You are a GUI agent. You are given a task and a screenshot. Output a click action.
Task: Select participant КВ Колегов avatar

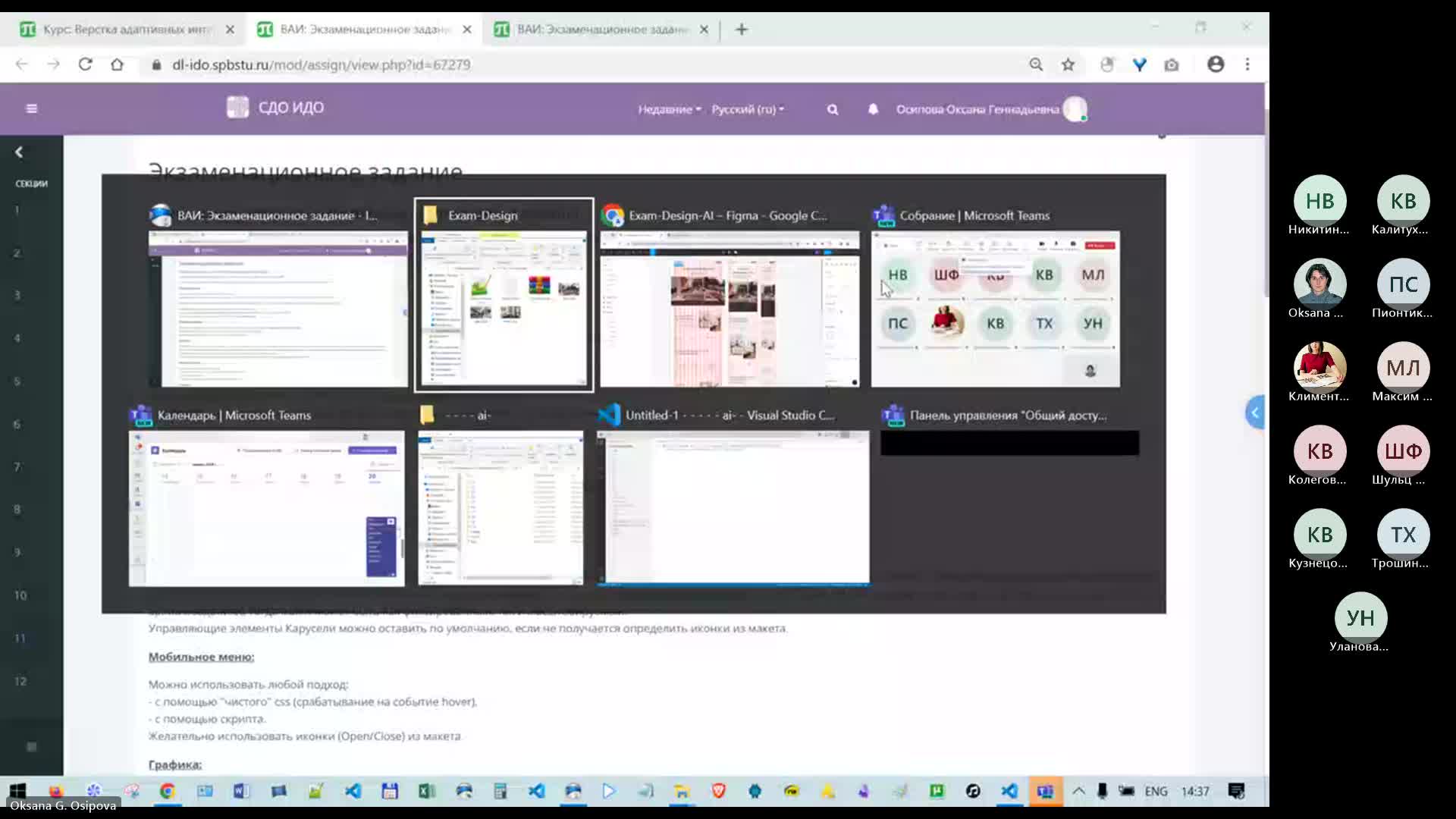pos(1319,451)
